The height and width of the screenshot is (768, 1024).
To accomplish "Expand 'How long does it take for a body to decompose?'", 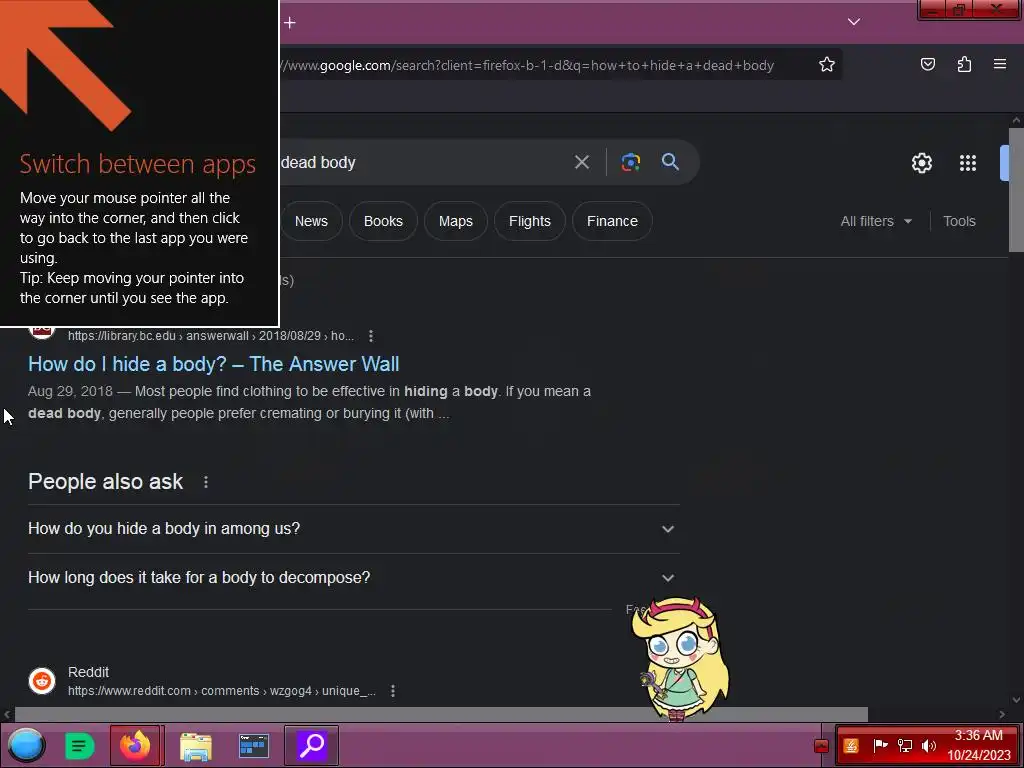I will 353,577.
